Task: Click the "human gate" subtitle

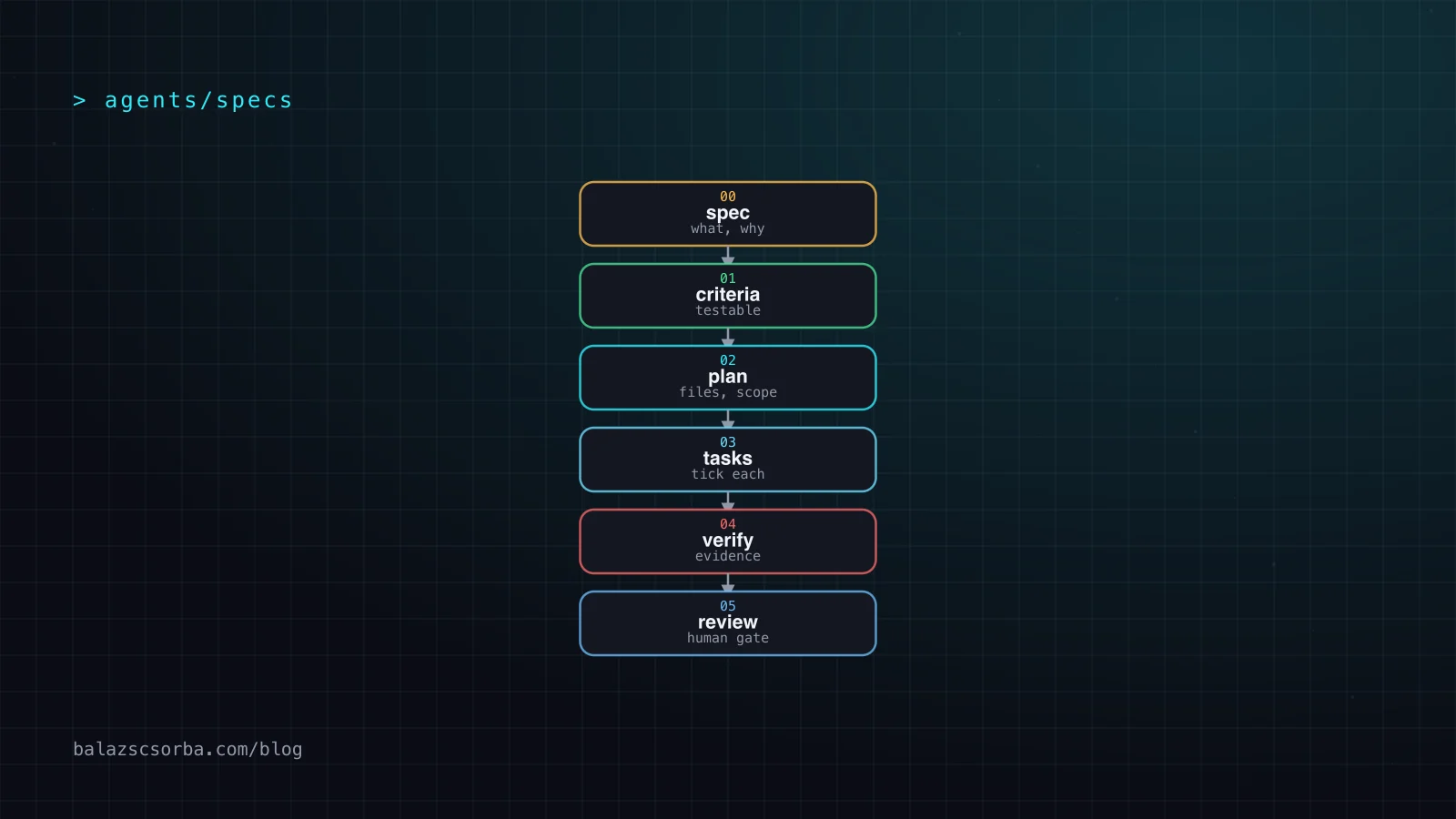Action: (728, 638)
